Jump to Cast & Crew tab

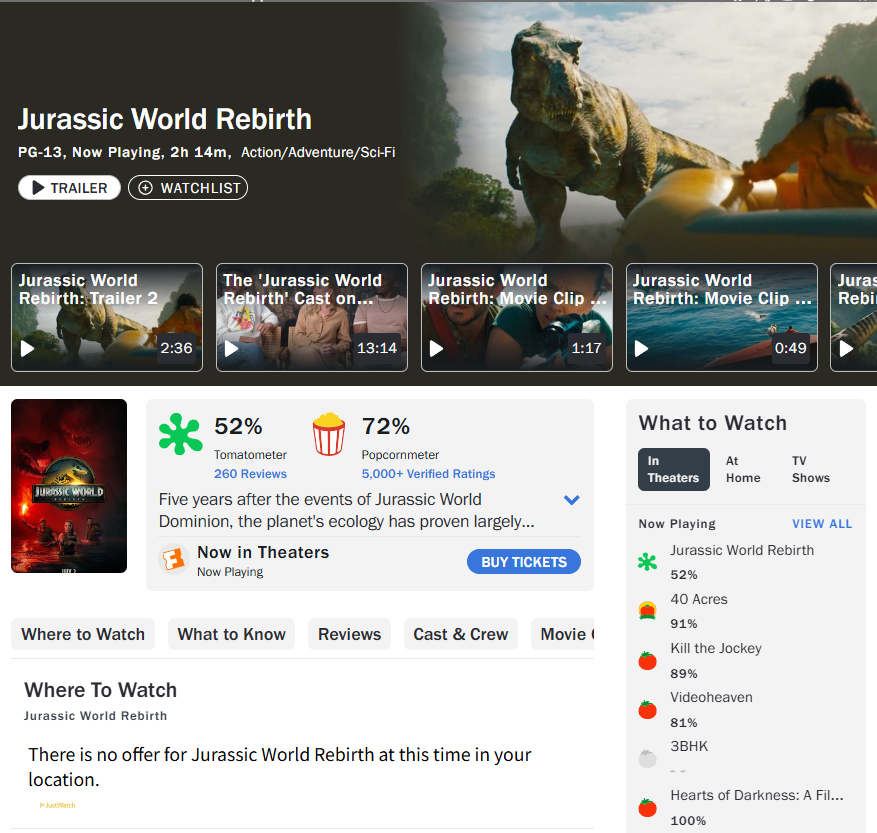coord(461,634)
